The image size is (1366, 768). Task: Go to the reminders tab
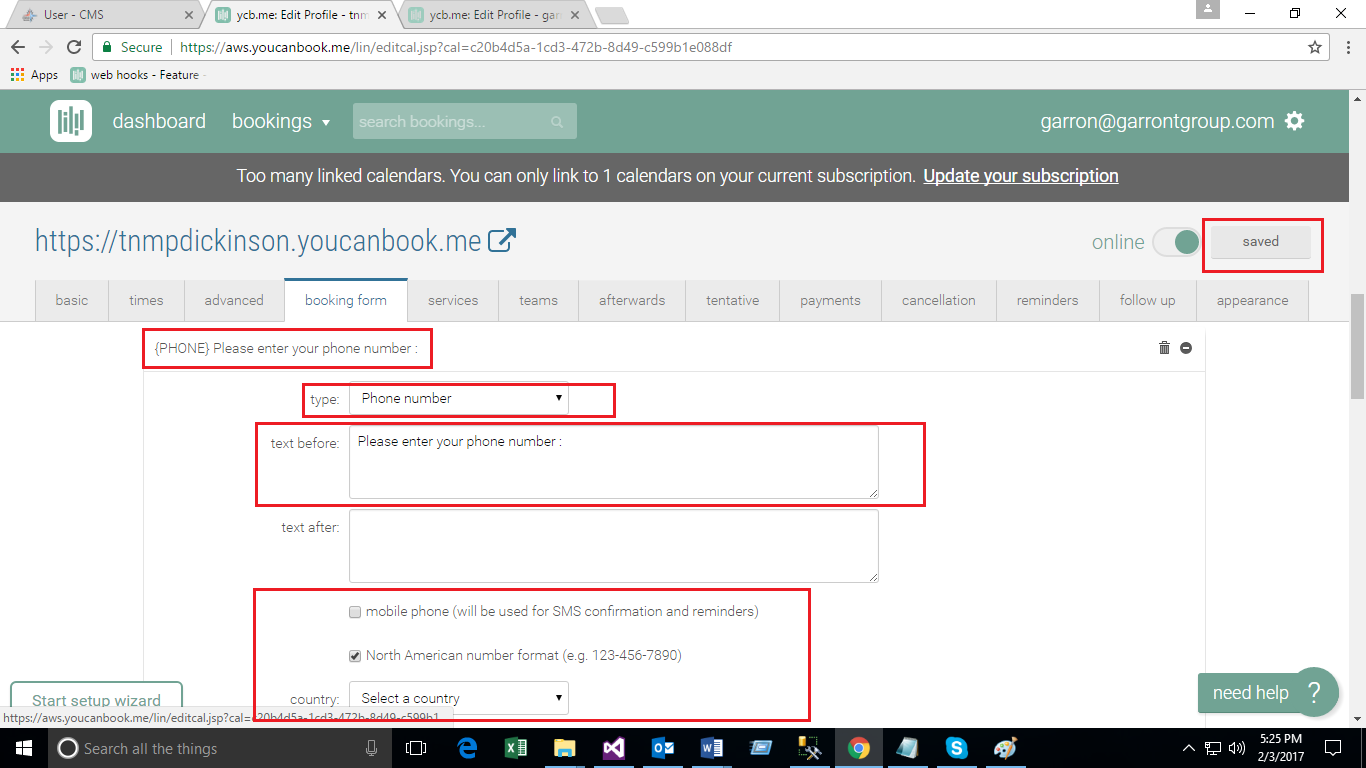click(x=1047, y=300)
